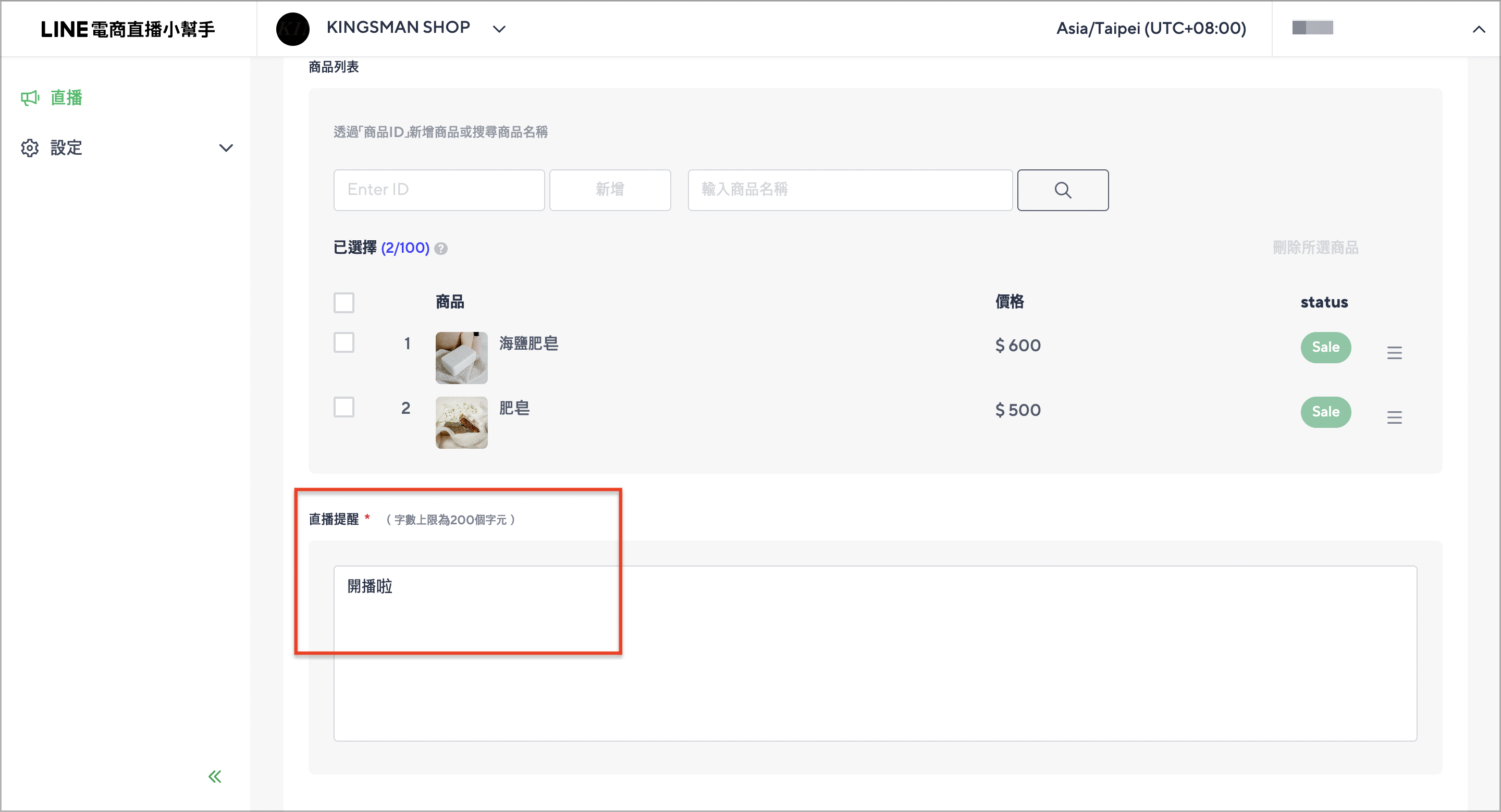The height and width of the screenshot is (812, 1501).
Task: Click the $ 500 price
Action: (1017, 410)
